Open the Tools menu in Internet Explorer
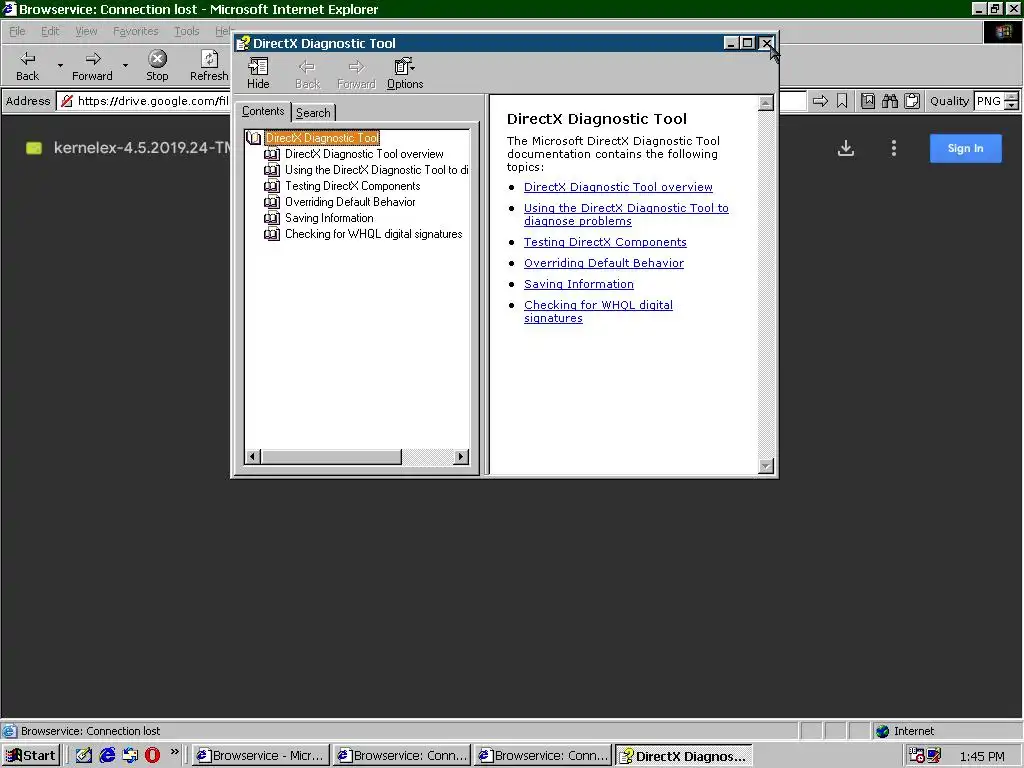 (186, 31)
